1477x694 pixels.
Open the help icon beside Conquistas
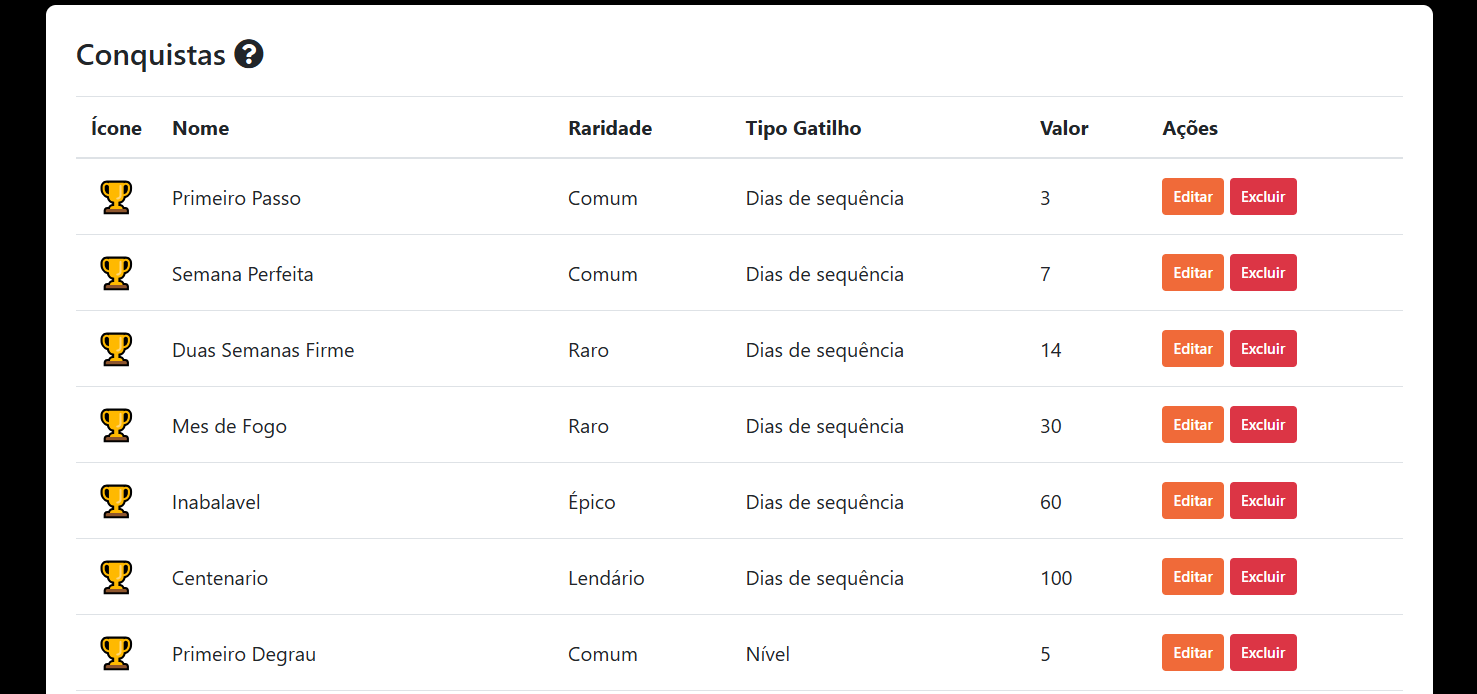248,54
